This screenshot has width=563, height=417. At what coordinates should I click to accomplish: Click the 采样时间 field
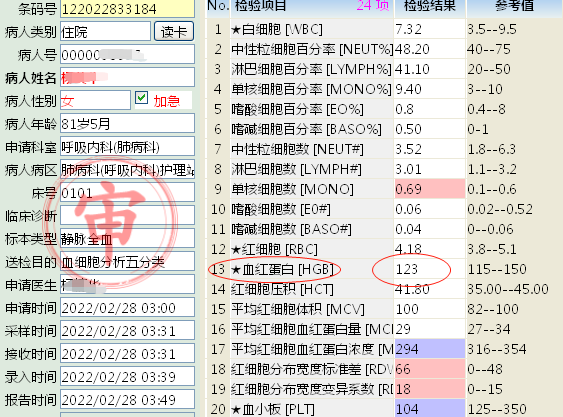pyautogui.click(x=127, y=331)
